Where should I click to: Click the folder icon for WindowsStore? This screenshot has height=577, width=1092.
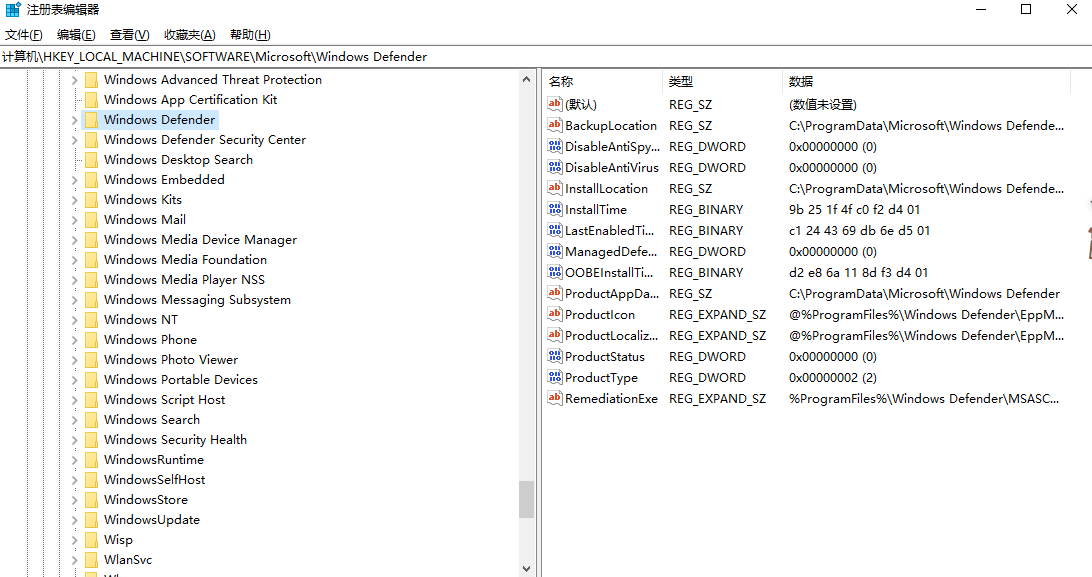tap(91, 500)
